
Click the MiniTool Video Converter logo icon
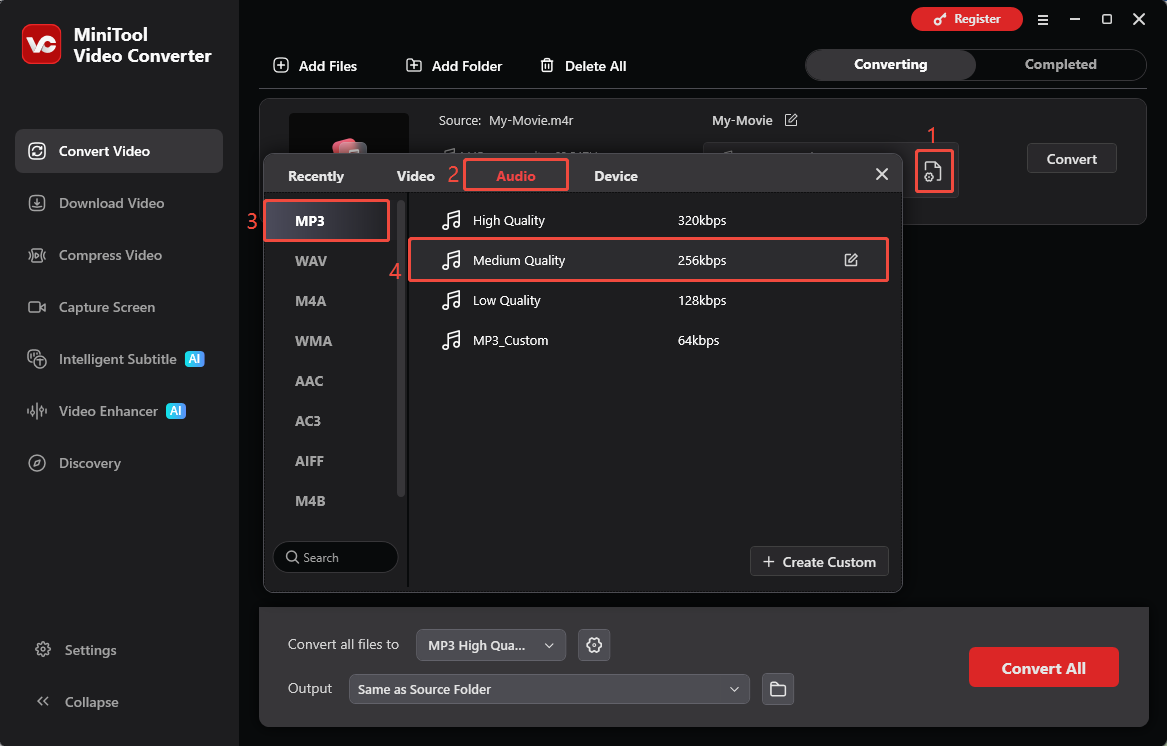41,45
